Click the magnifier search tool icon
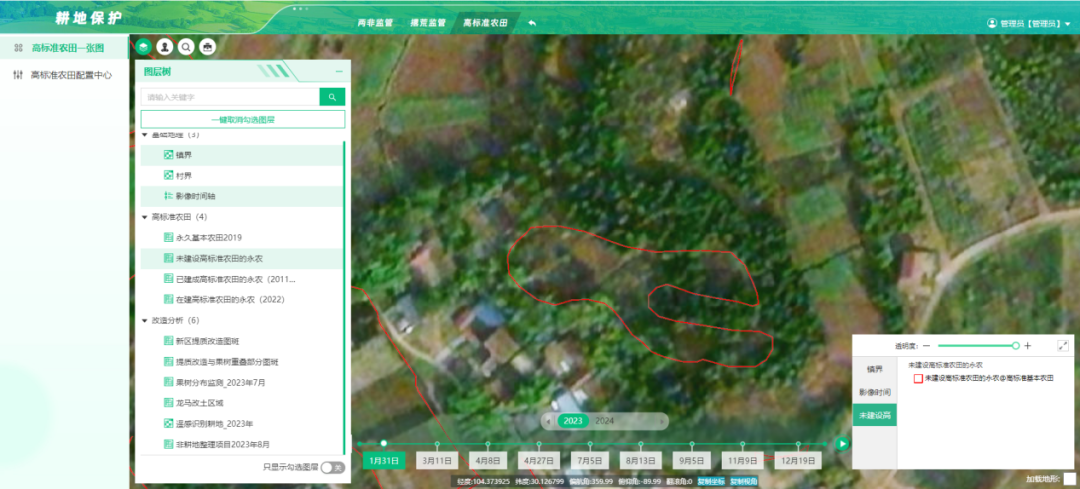Screen dimensions: 1080x489 pyautogui.click(x=186, y=46)
